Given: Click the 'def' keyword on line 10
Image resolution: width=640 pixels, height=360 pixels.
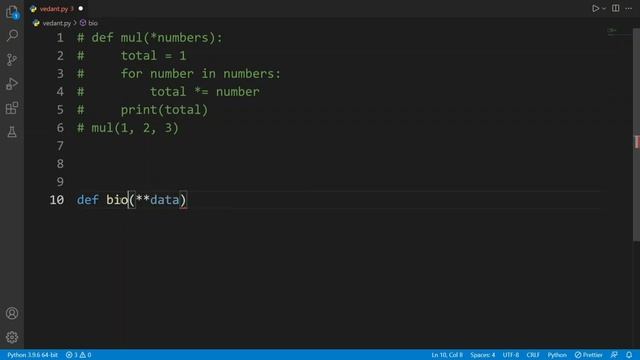Looking at the screenshot, I should point(87,200).
